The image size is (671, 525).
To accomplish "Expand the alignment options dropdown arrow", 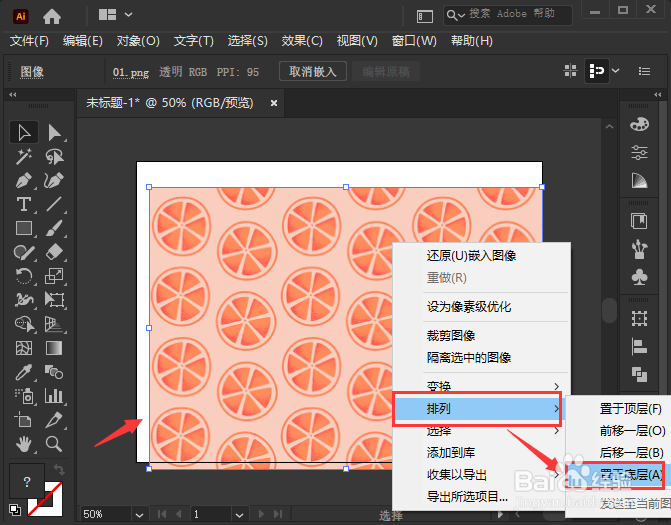I will pyautogui.click(x=616, y=71).
